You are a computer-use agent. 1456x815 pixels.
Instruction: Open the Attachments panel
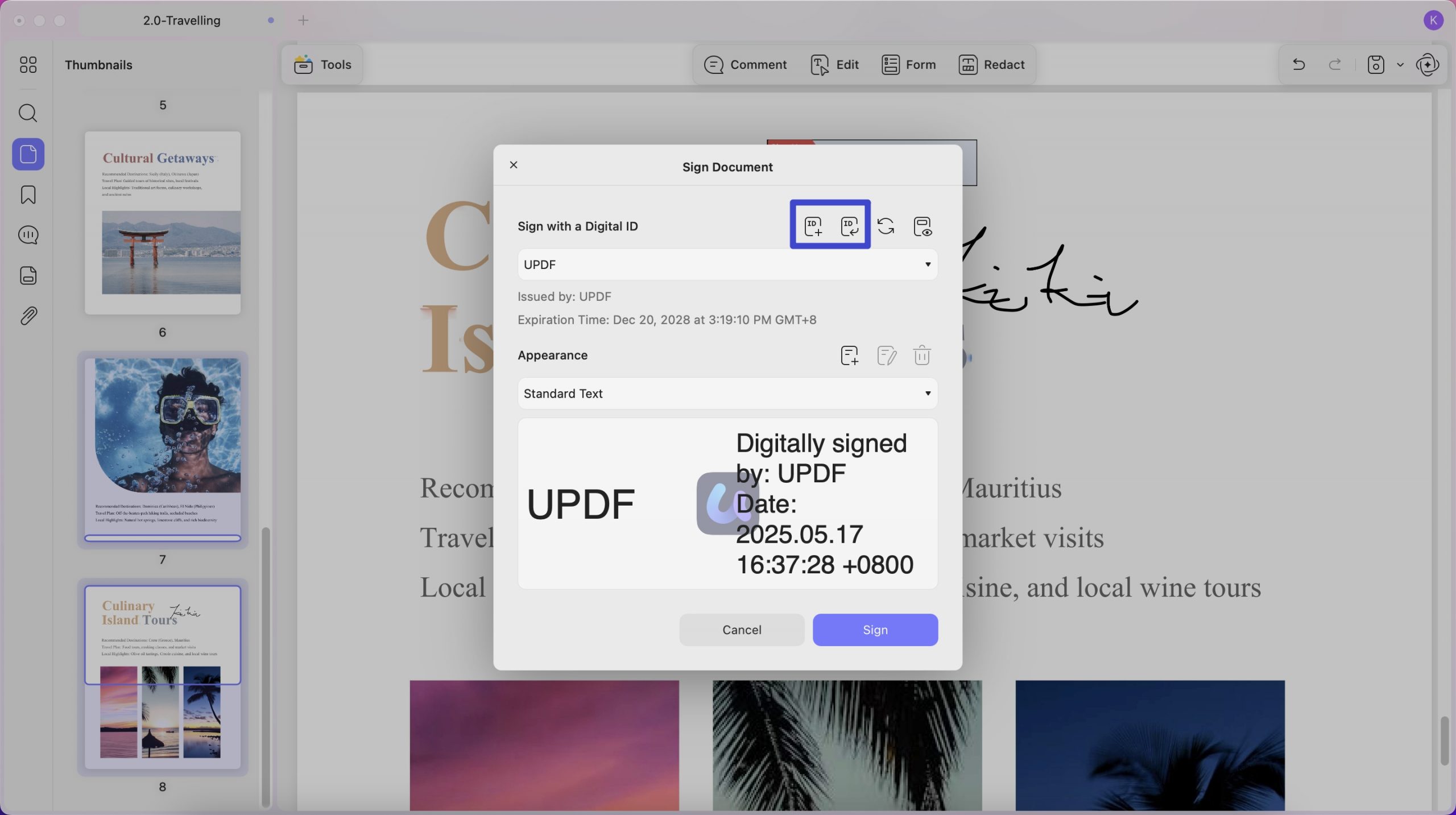[x=28, y=316]
